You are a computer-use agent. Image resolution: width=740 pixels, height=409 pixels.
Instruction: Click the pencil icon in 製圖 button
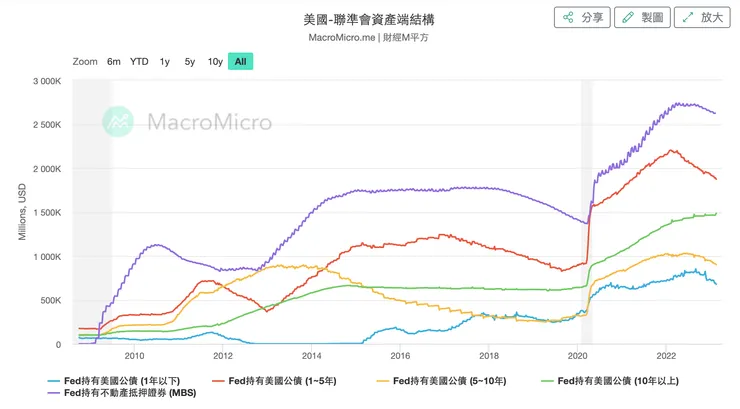(x=628, y=18)
